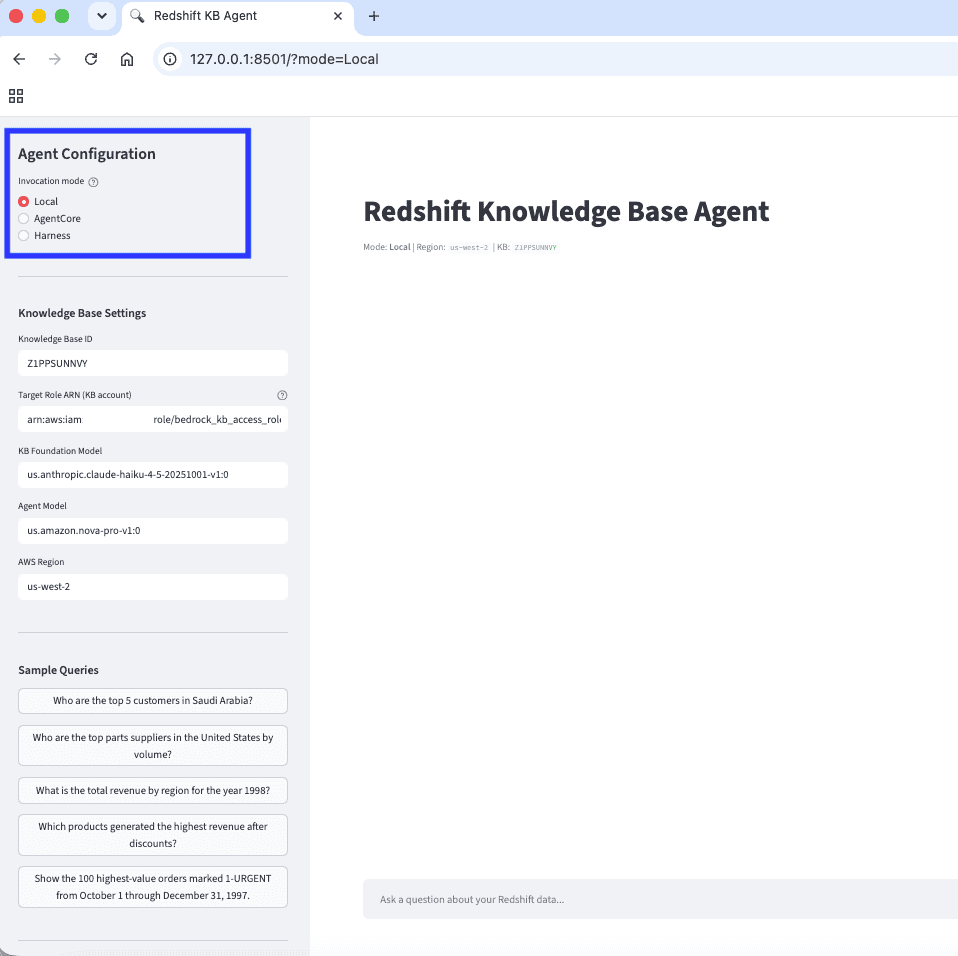The image size is (958, 956).
Task: Click the KB Foundation Model label
Action: point(60,451)
